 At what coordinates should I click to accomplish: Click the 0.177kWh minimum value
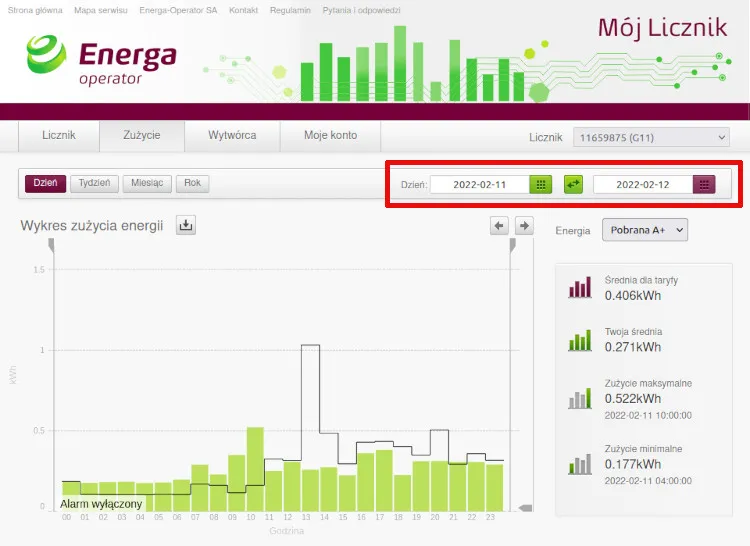click(632, 464)
